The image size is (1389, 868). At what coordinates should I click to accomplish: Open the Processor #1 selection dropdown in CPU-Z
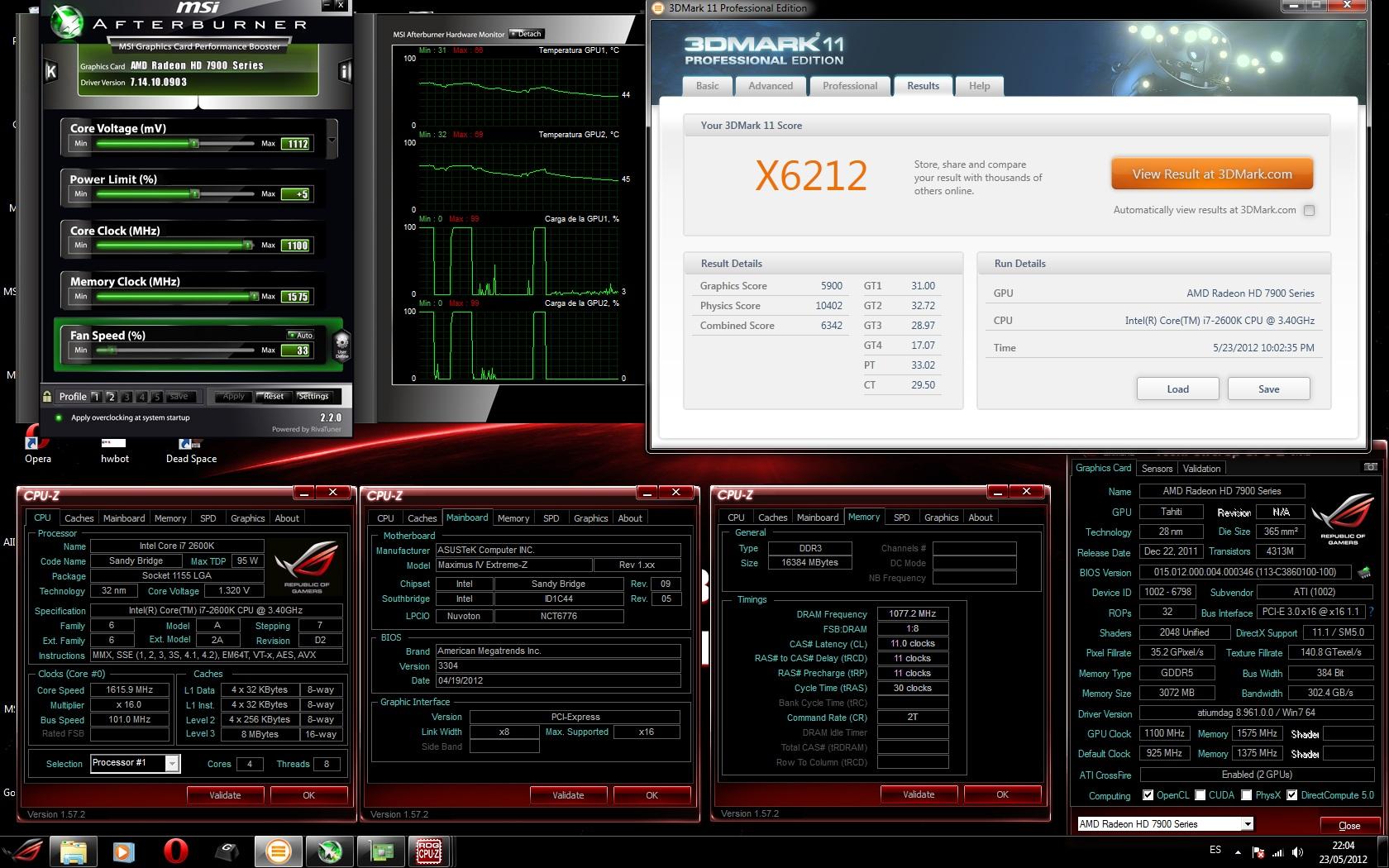pyautogui.click(x=172, y=763)
